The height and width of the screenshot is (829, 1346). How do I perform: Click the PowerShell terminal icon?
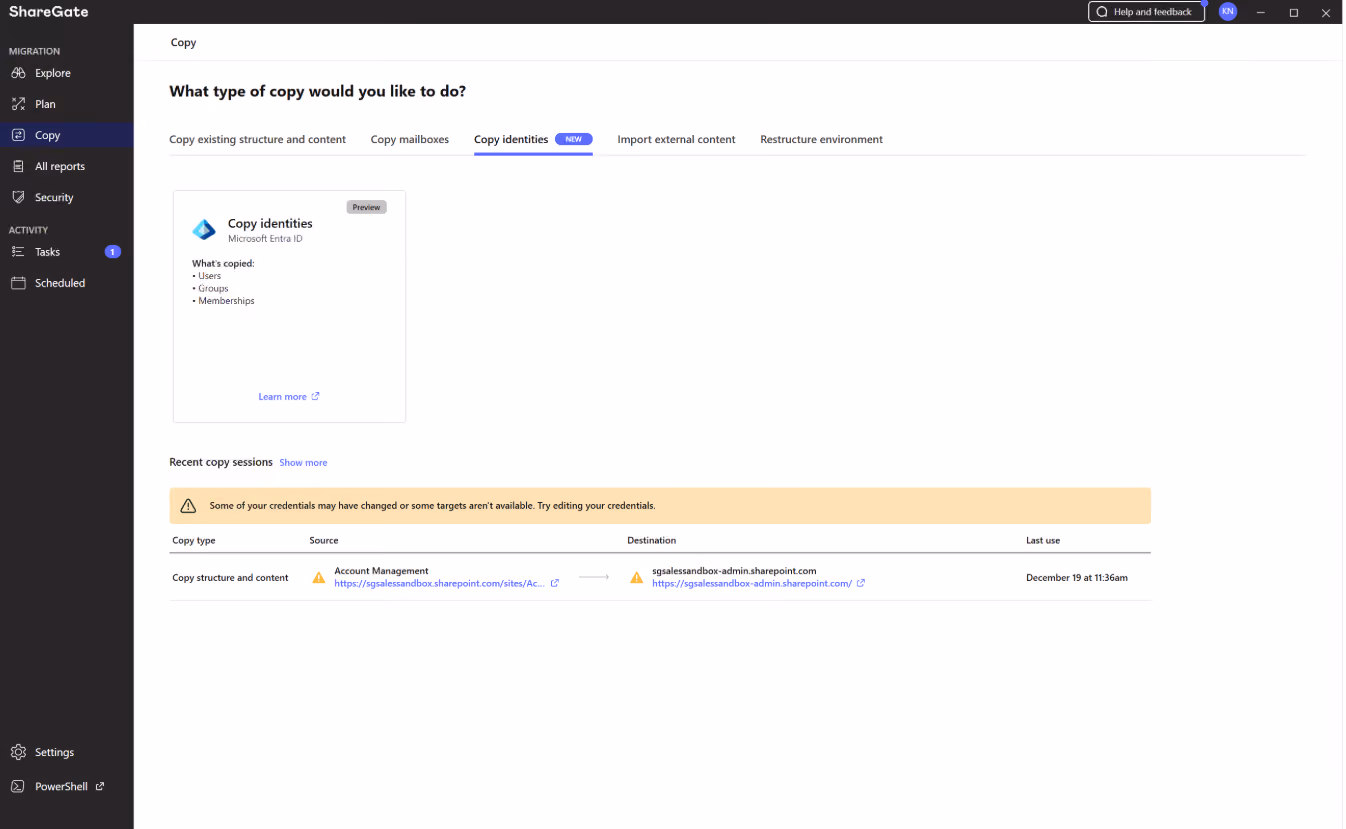[x=18, y=786]
